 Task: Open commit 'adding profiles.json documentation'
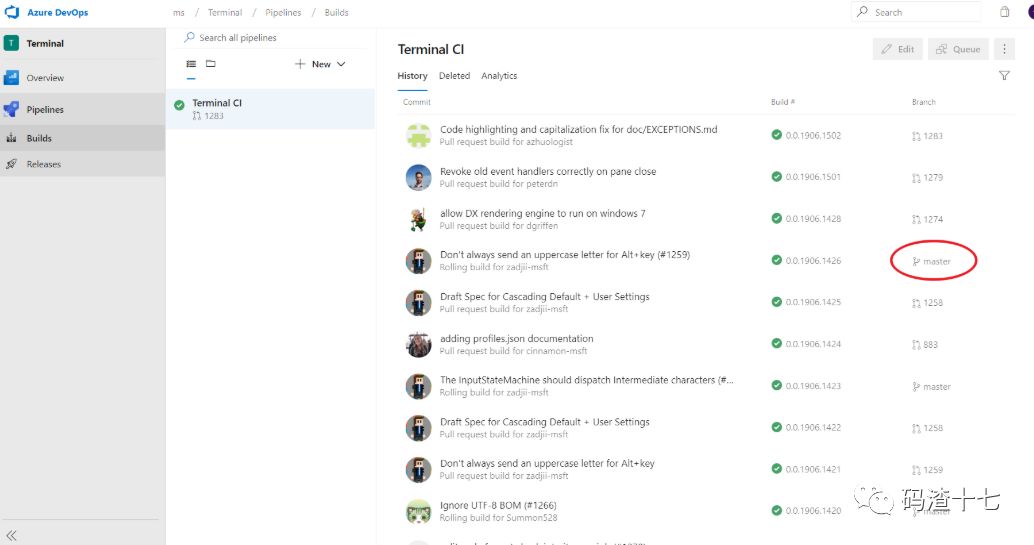[516, 338]
